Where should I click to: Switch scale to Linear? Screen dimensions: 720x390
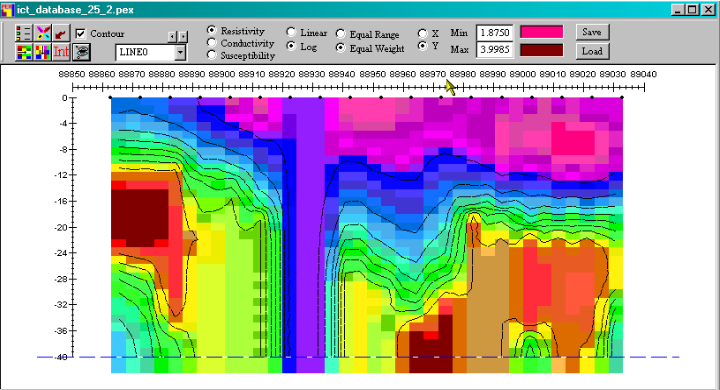point(291,32)
